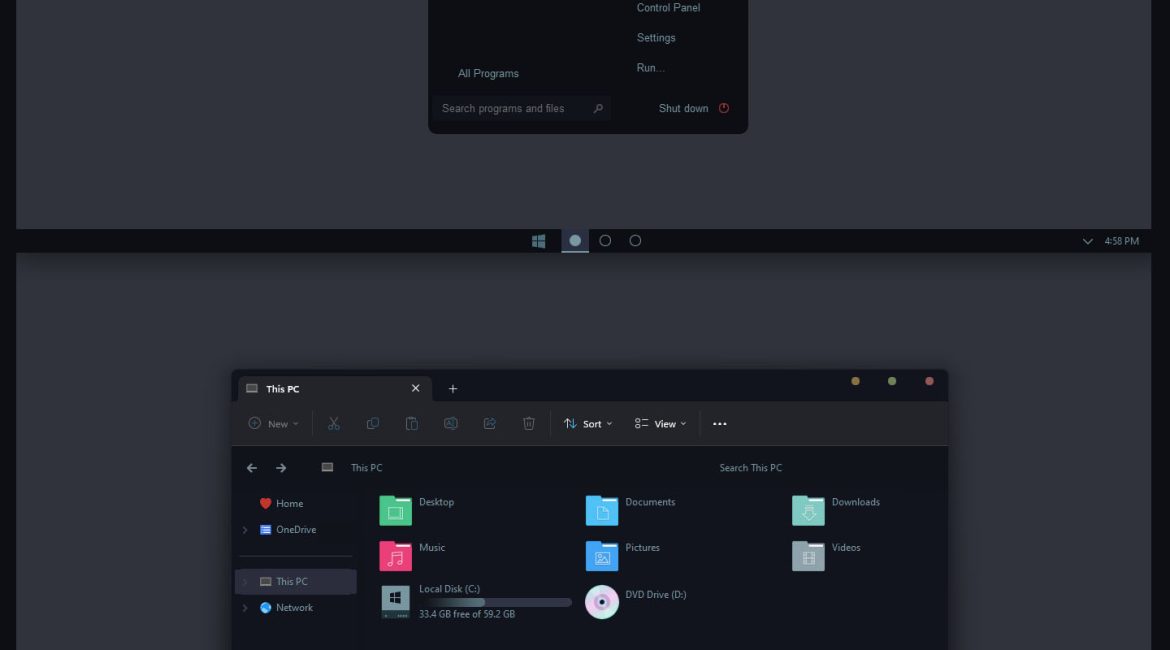This screenshot has height=650, width=1170.
Task: Open the Music folder
Action: click(396, 555)
